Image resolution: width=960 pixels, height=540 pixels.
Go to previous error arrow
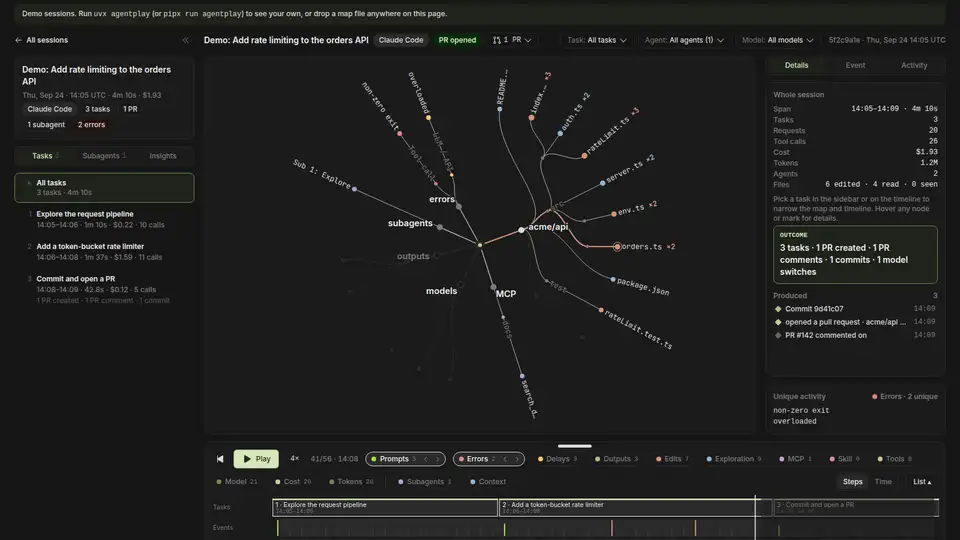(x=504, y=459)
